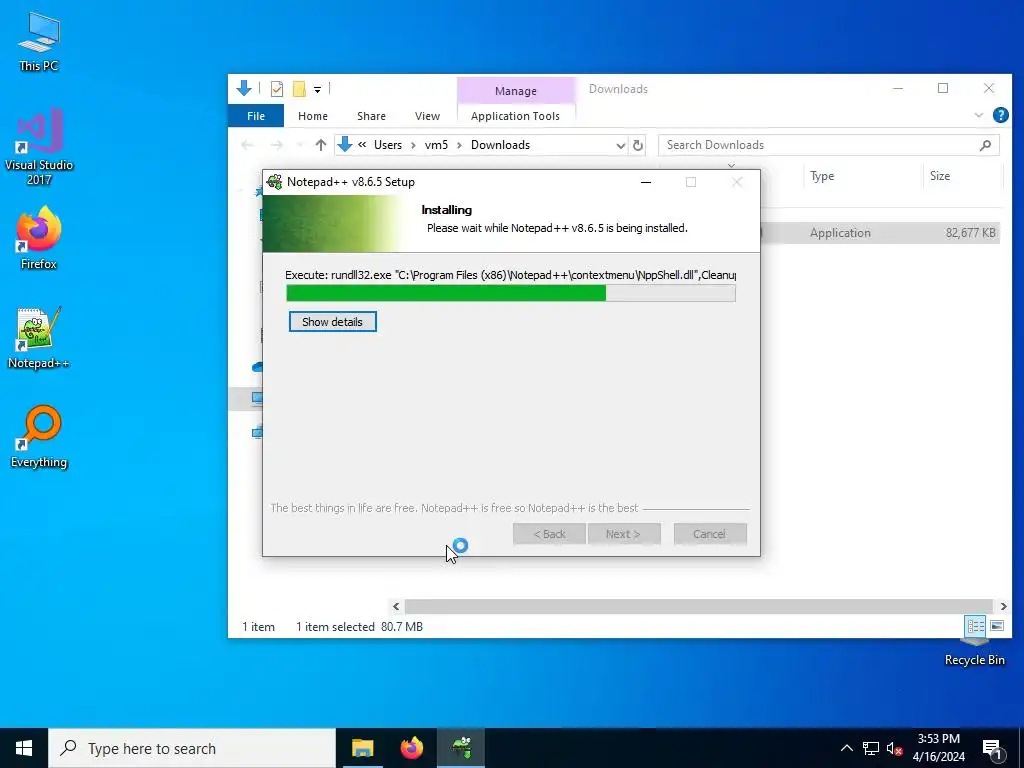Click the vm5 breadcrumb segment
The height and width of the screenshot is (768, 1024).
(x=436, y=145)
